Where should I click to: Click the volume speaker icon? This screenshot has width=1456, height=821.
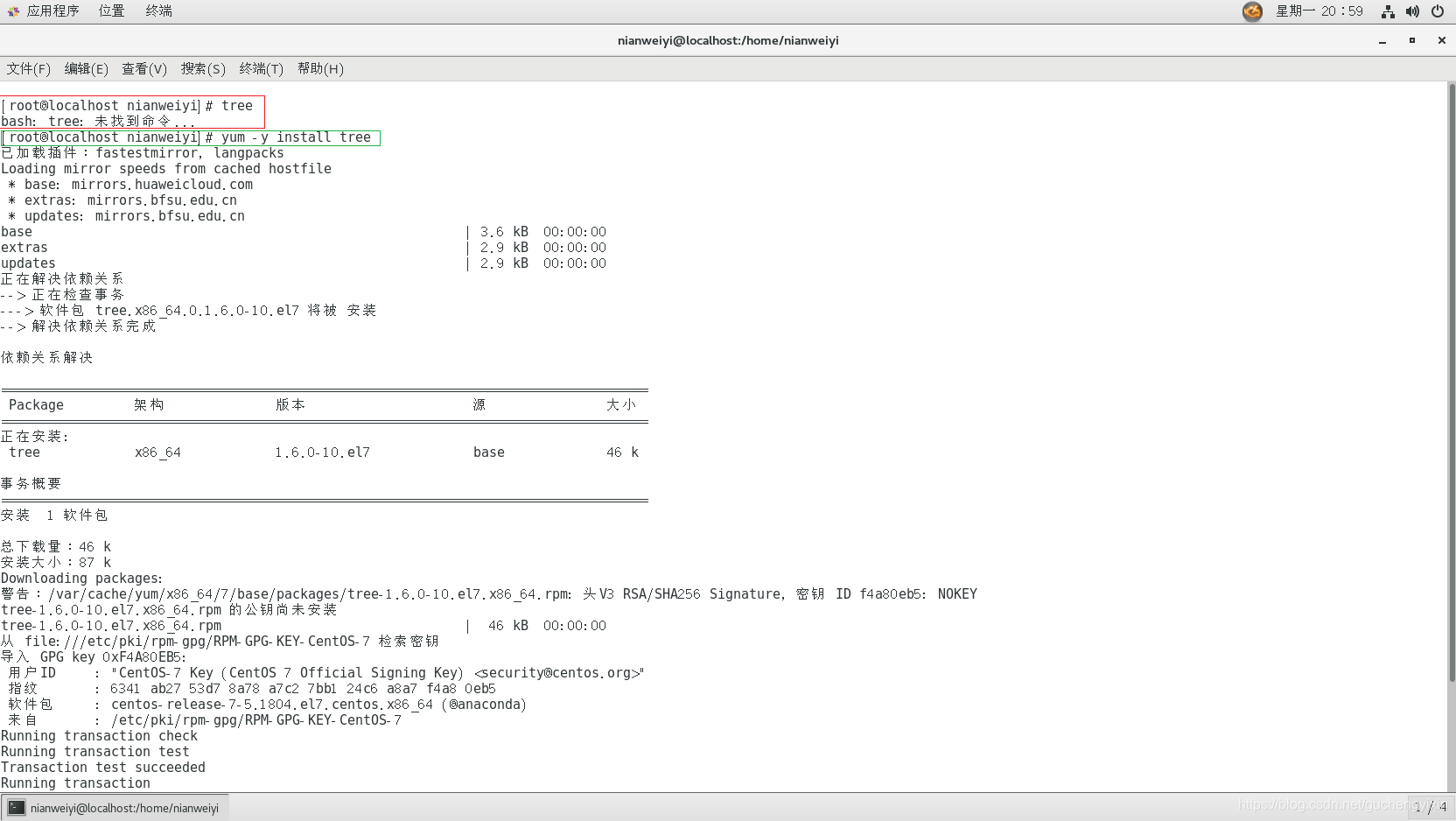(x=1412, y=11)
